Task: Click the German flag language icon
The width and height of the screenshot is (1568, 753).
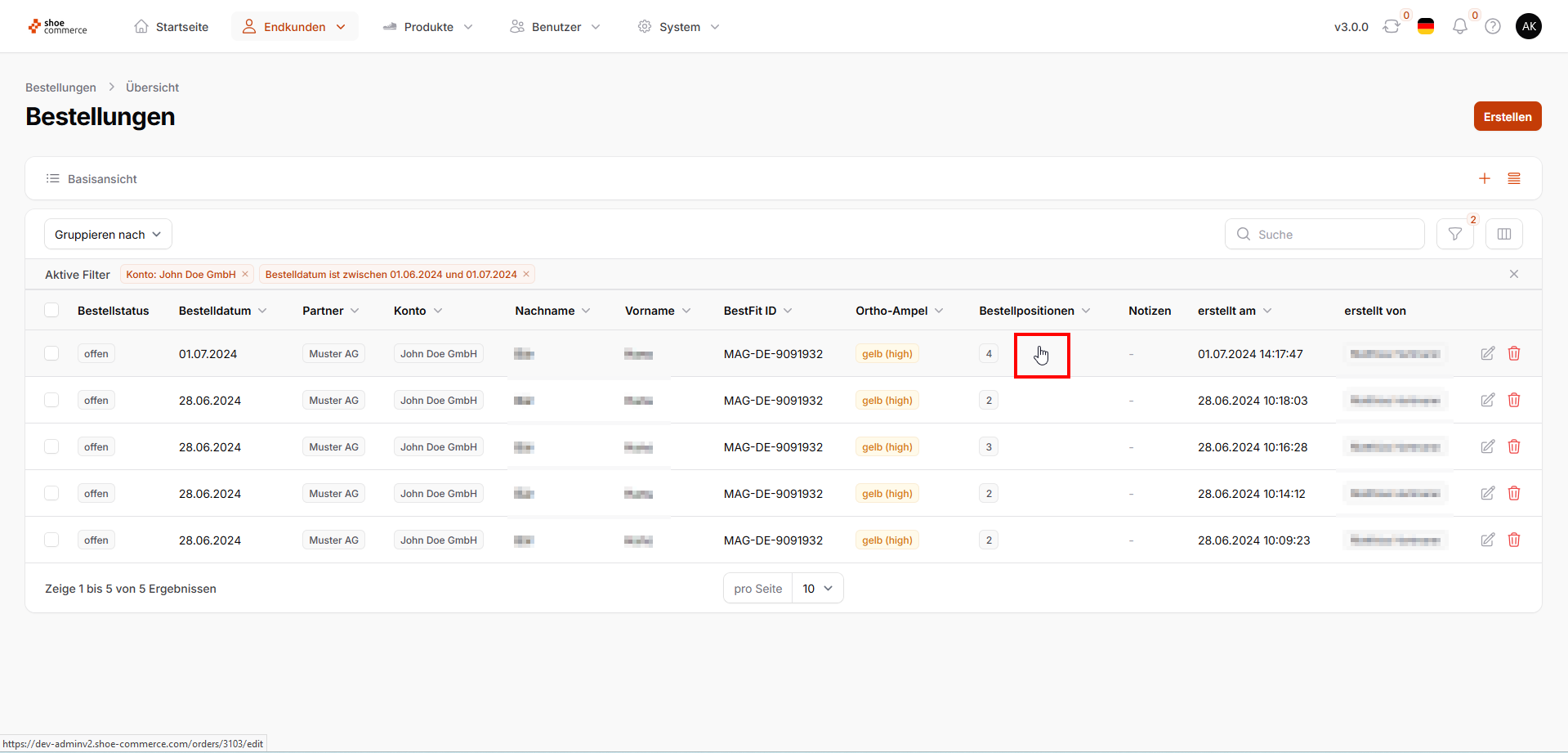Action: (x=1425, y=27)
